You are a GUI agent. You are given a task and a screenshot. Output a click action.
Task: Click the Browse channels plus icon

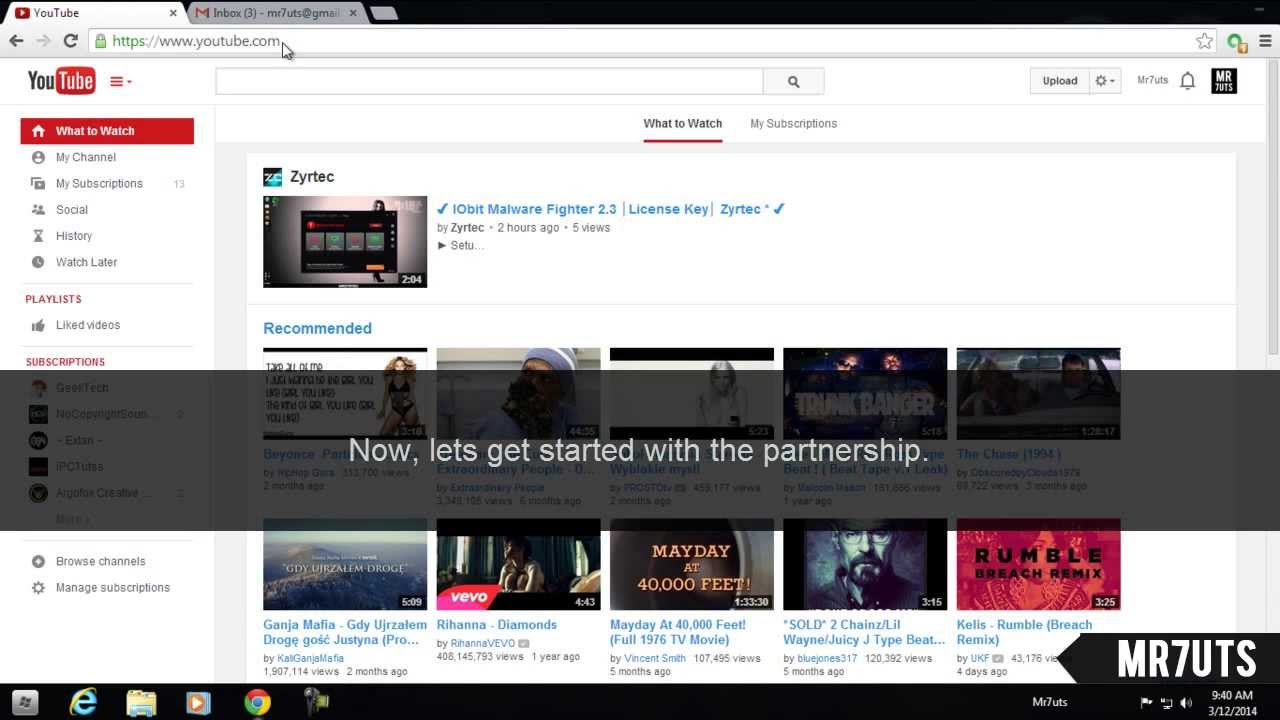[x=38, y=562]
